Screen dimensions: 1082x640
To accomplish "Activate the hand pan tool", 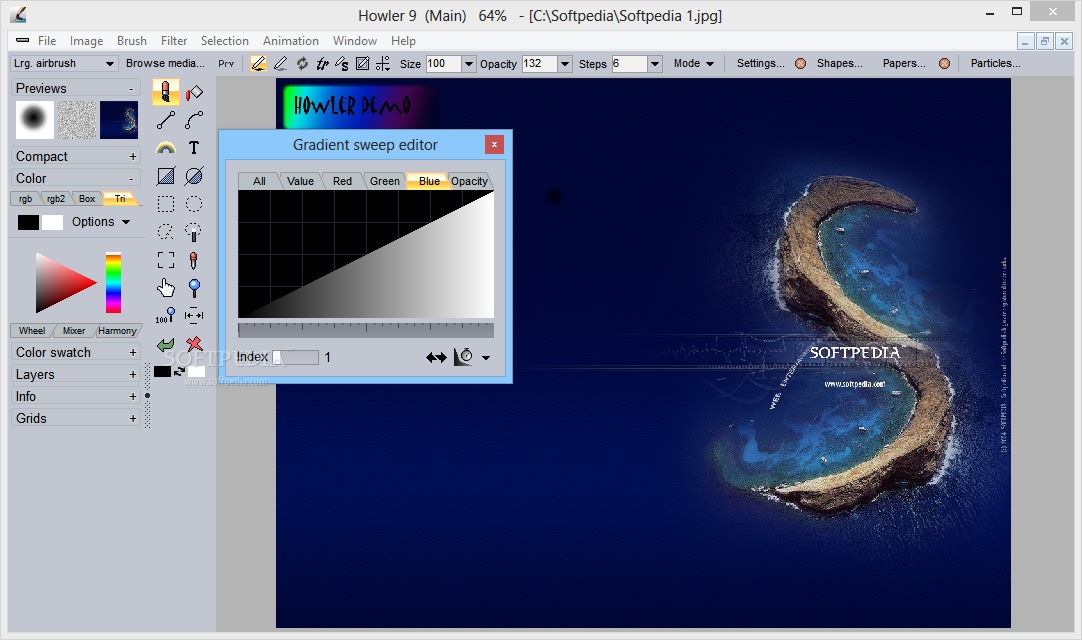I will click(166, 287).
